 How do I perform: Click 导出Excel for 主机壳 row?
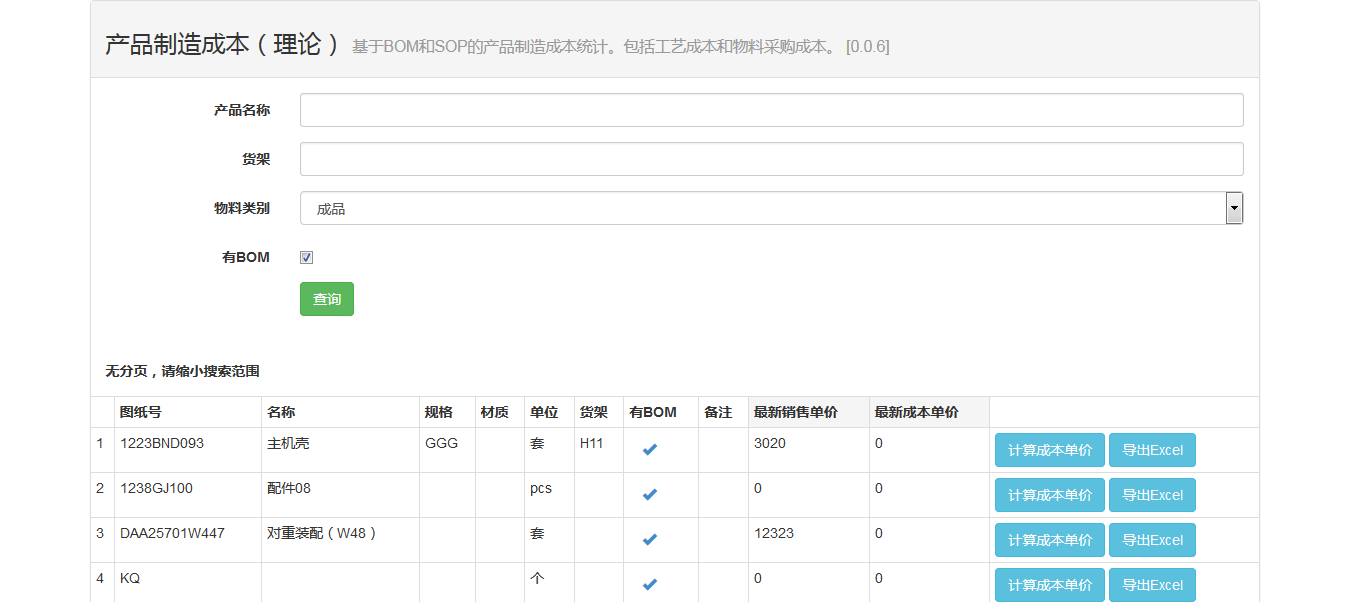[x=1151, y=449]
